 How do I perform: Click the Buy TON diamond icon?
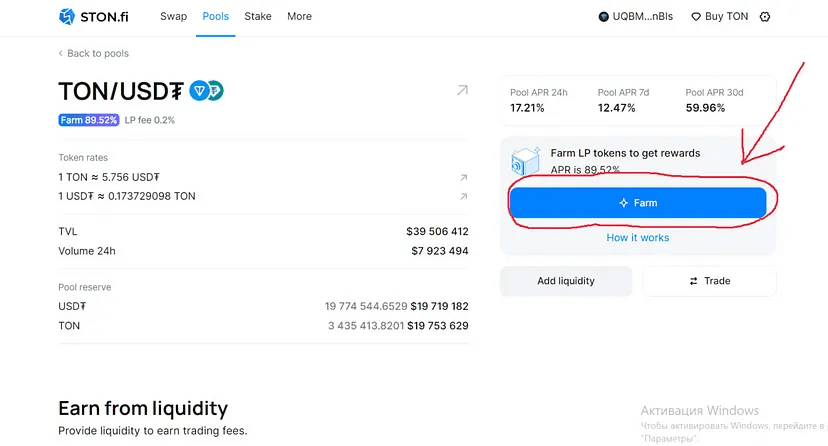click(x=696, y=17)
